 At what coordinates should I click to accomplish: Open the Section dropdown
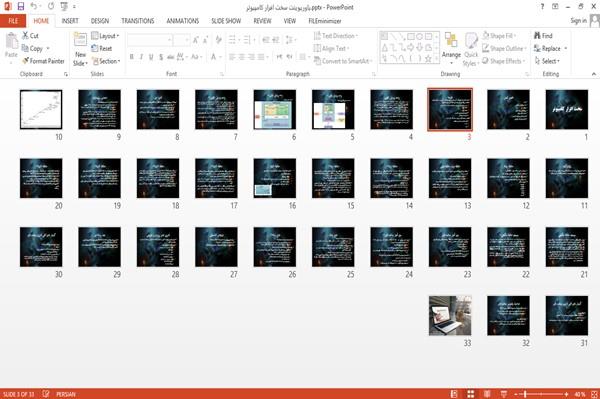106,61
